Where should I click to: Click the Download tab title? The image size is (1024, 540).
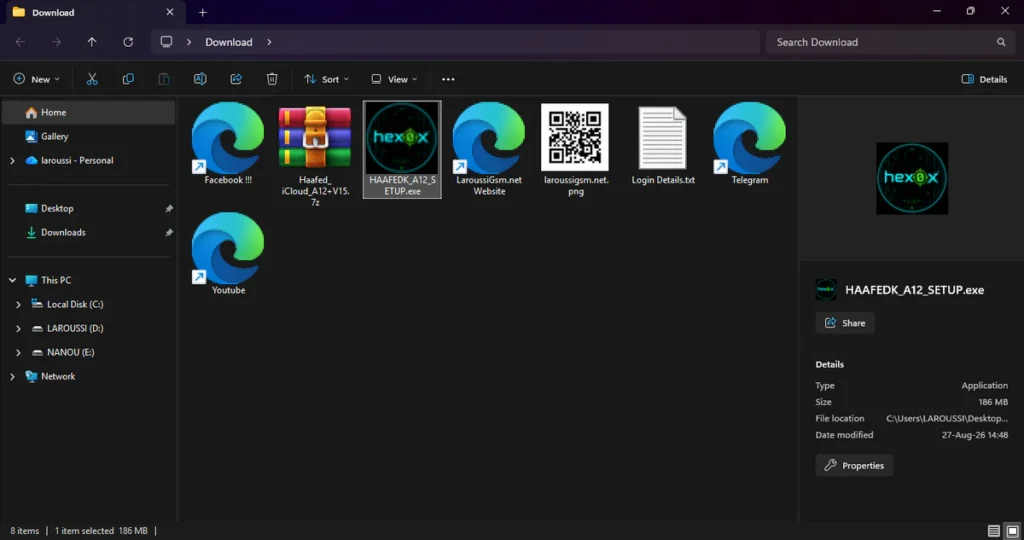coord(53,12)
